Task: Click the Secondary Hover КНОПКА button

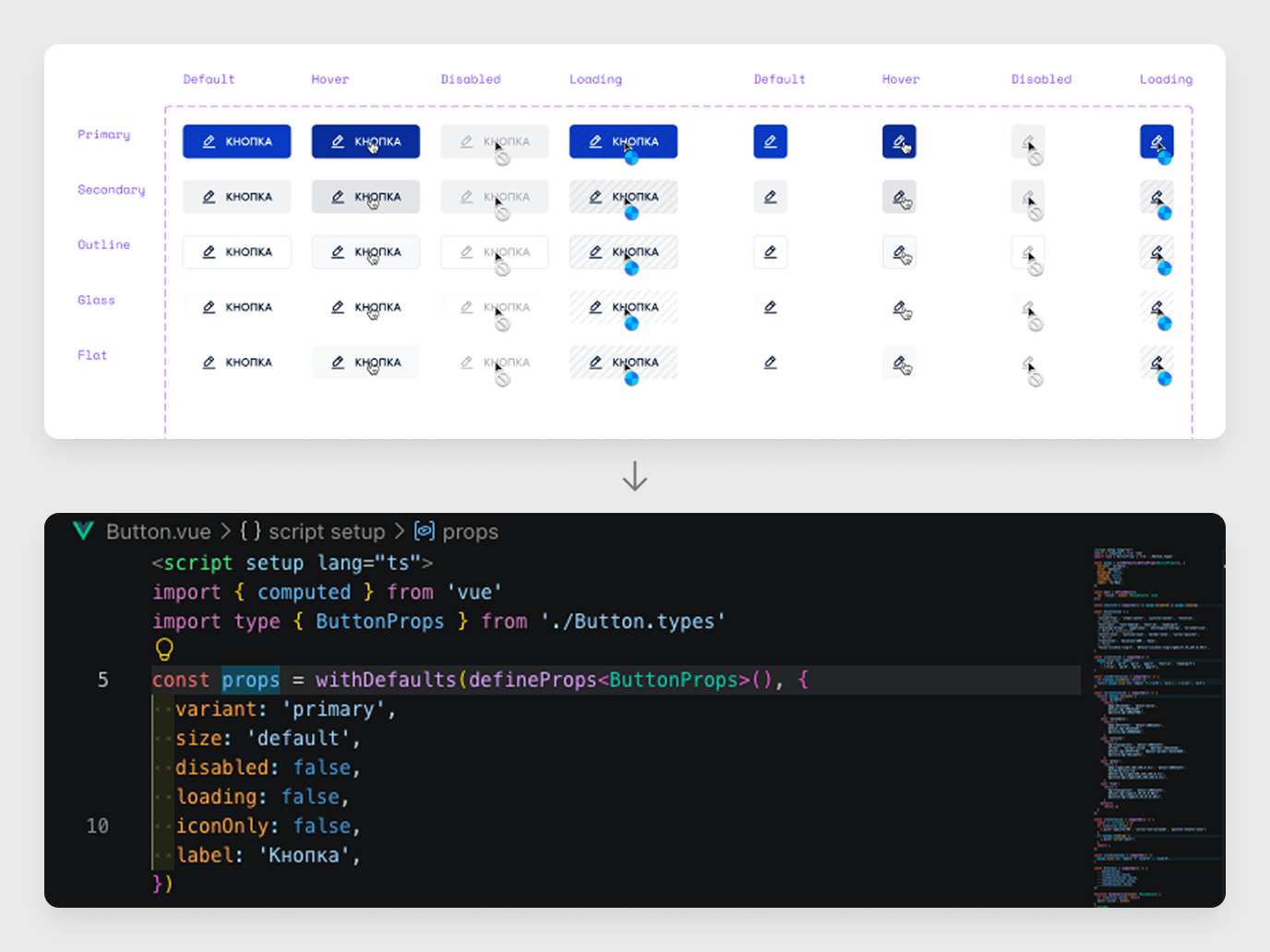Action: point(365,196)
